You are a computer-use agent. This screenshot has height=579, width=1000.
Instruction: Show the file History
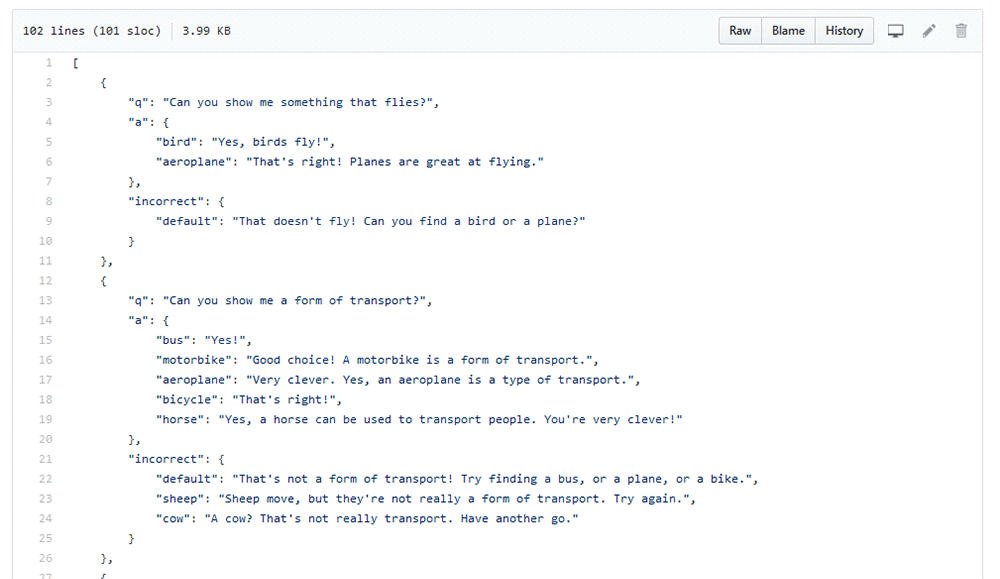844,31
